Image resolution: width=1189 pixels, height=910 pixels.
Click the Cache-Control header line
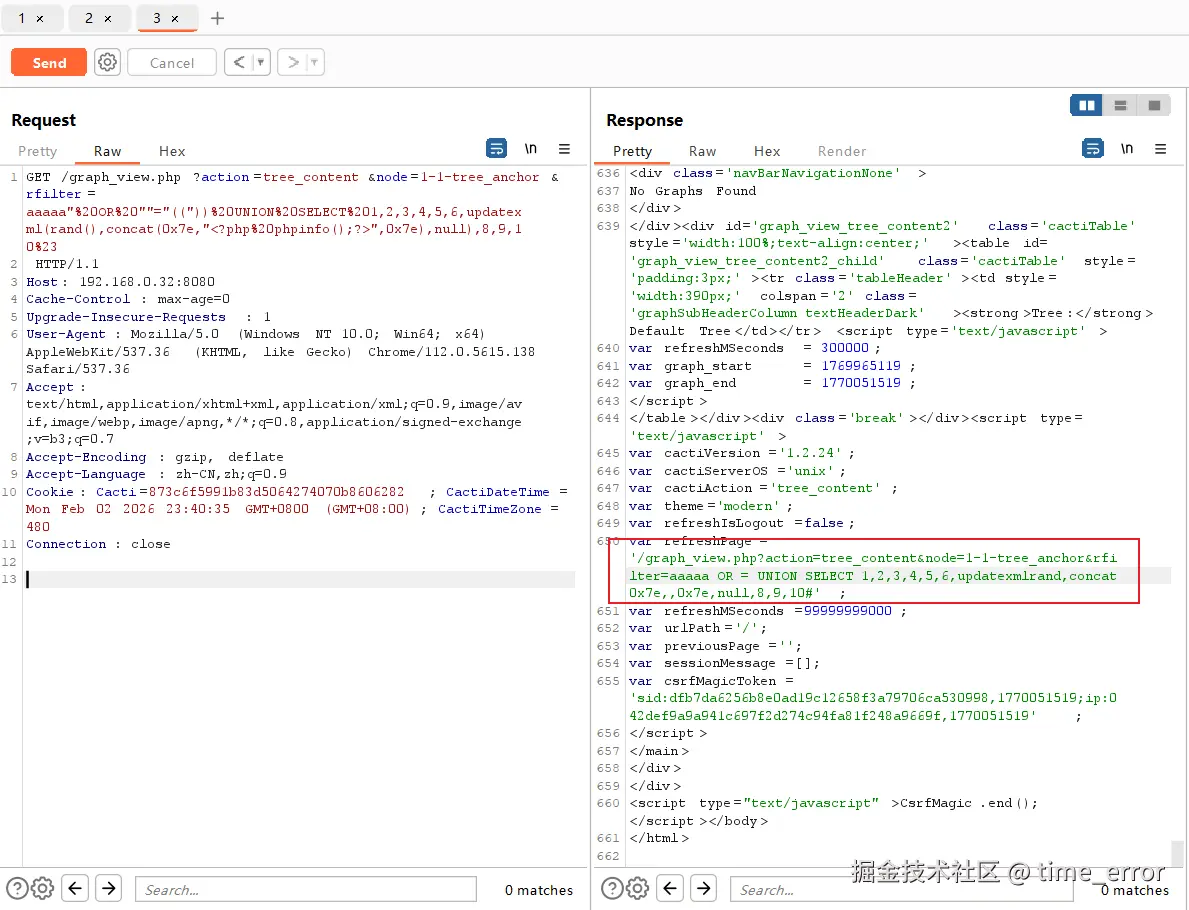coord(127,299)
